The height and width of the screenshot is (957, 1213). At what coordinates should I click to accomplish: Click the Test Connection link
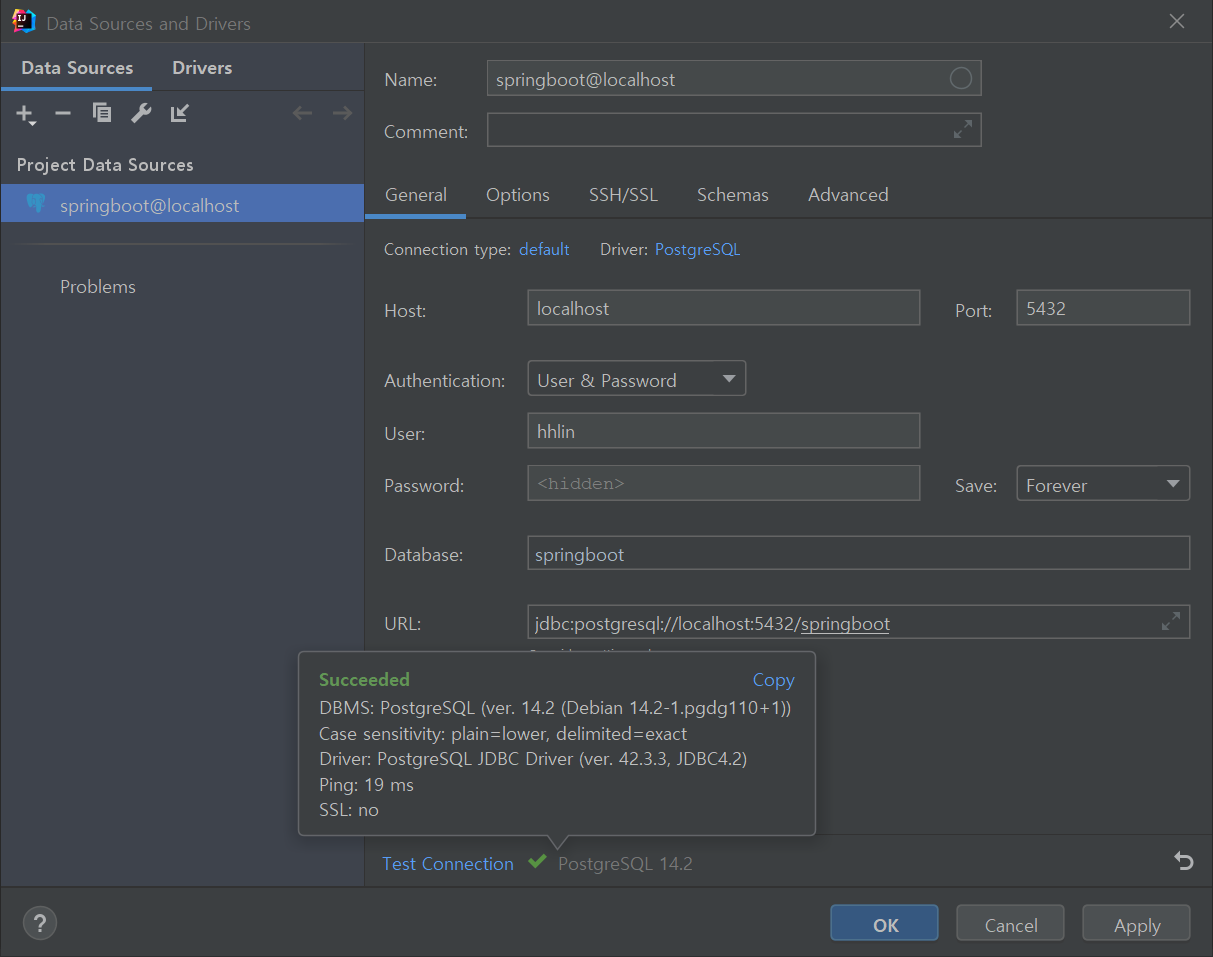pos(448,863)
